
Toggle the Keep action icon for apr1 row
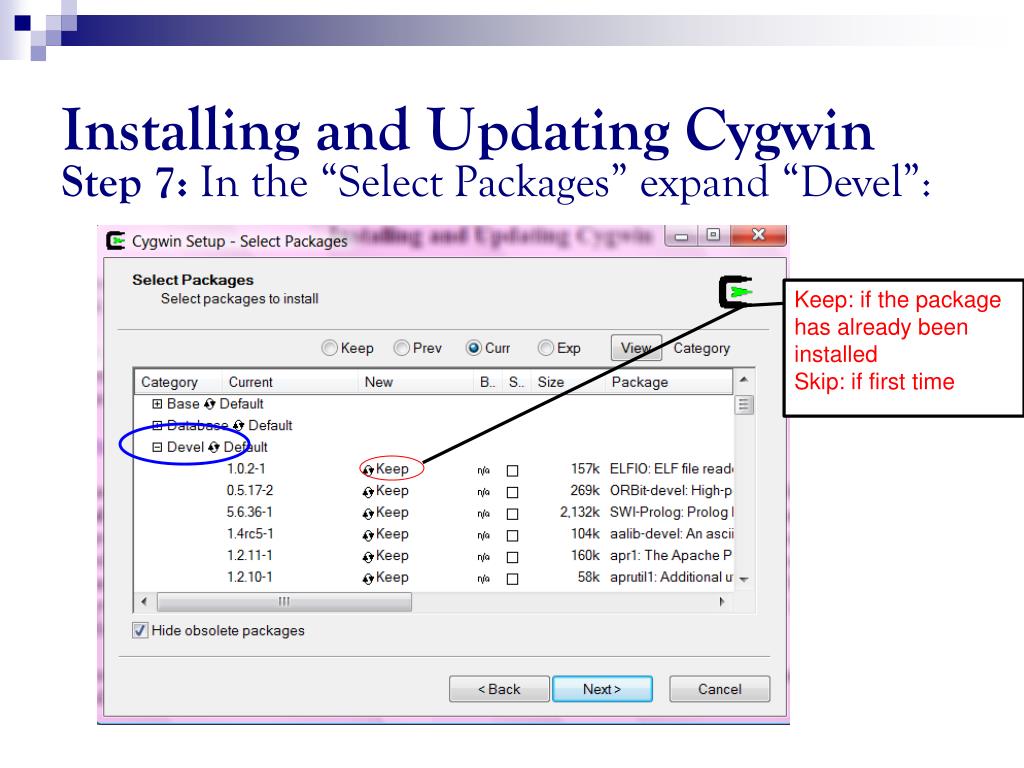[x=368, y=556]
